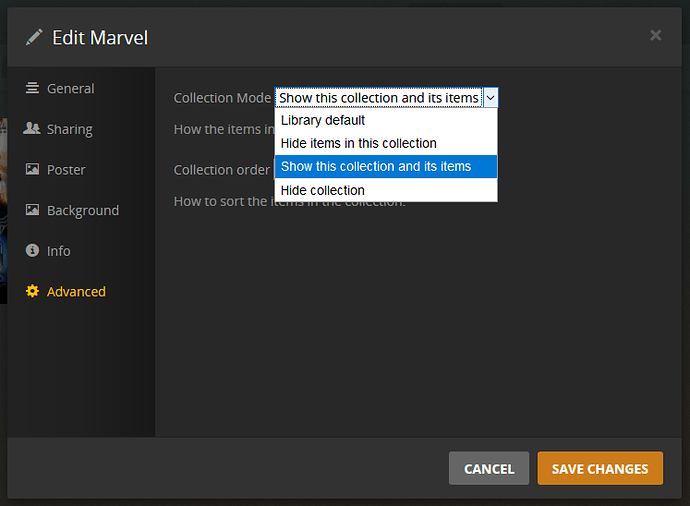Viewport: 690px width, 506px height.
Task: Click the Collection Mode select field
Action: tap(379, 98)
